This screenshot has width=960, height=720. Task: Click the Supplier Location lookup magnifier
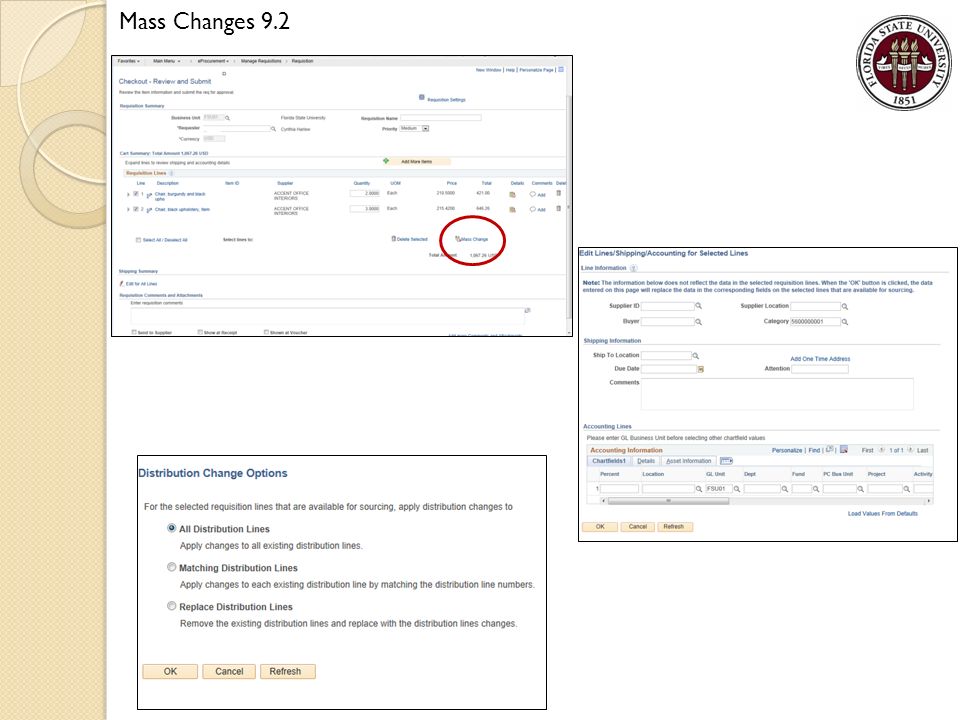(x=844, y=307)
